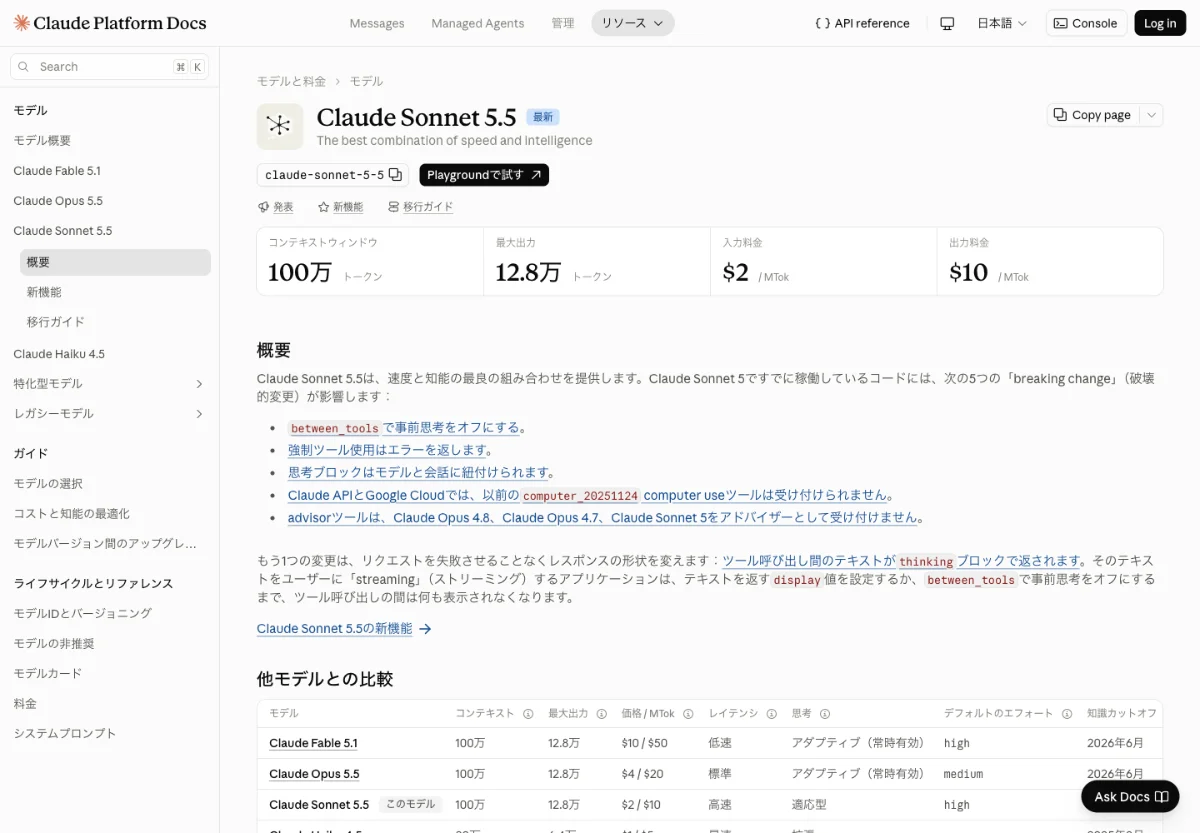Open info icon beside 思考 column
1200x833 pixels.
(x=825, y=714)
